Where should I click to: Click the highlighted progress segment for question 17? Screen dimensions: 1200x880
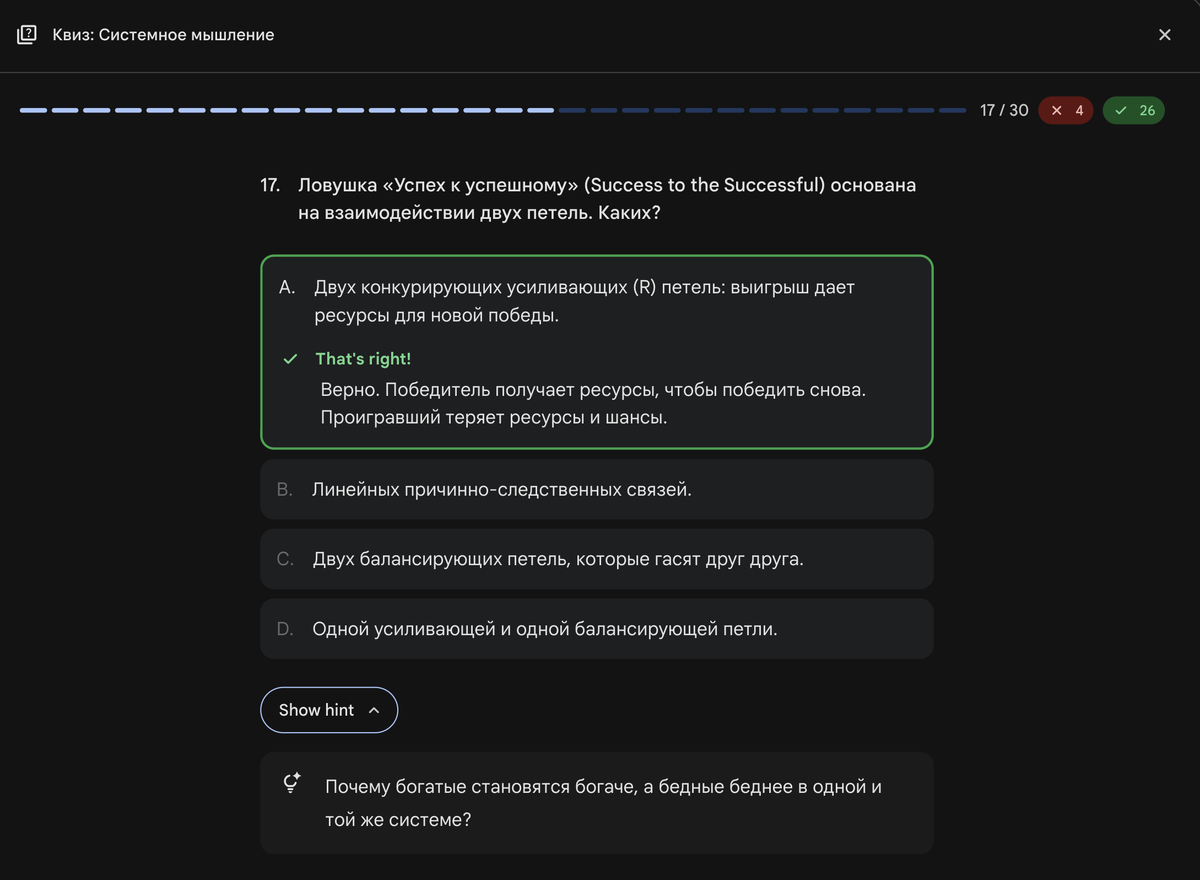[540, 109]
